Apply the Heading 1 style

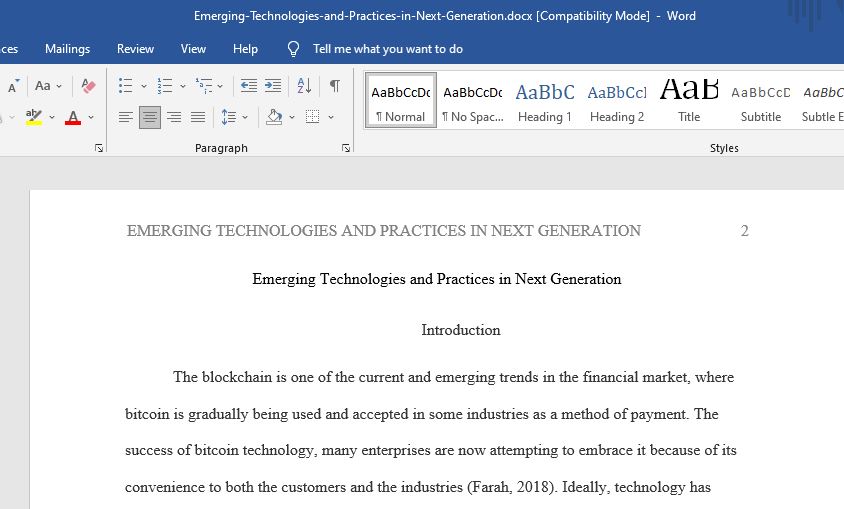point(545,100)
